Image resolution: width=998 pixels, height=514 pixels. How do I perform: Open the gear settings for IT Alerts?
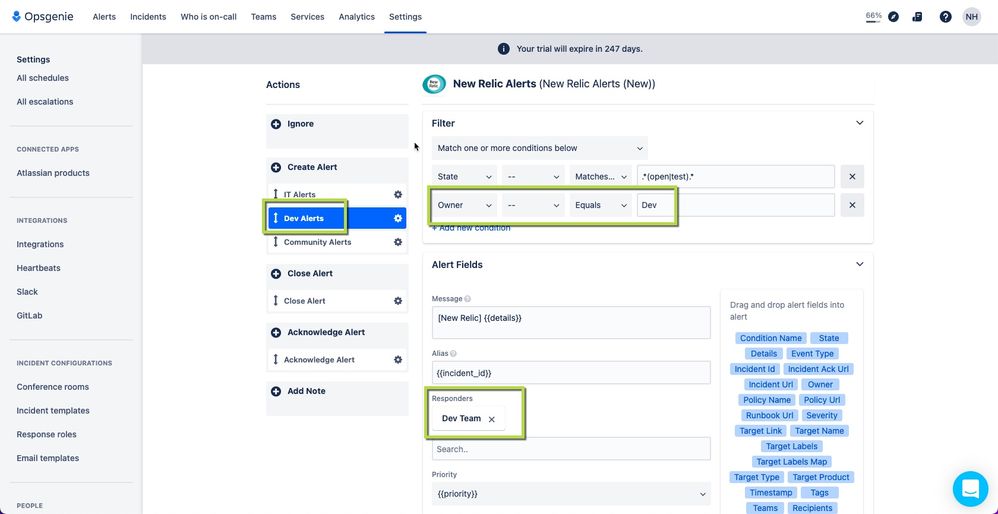[x=398, y=195]
